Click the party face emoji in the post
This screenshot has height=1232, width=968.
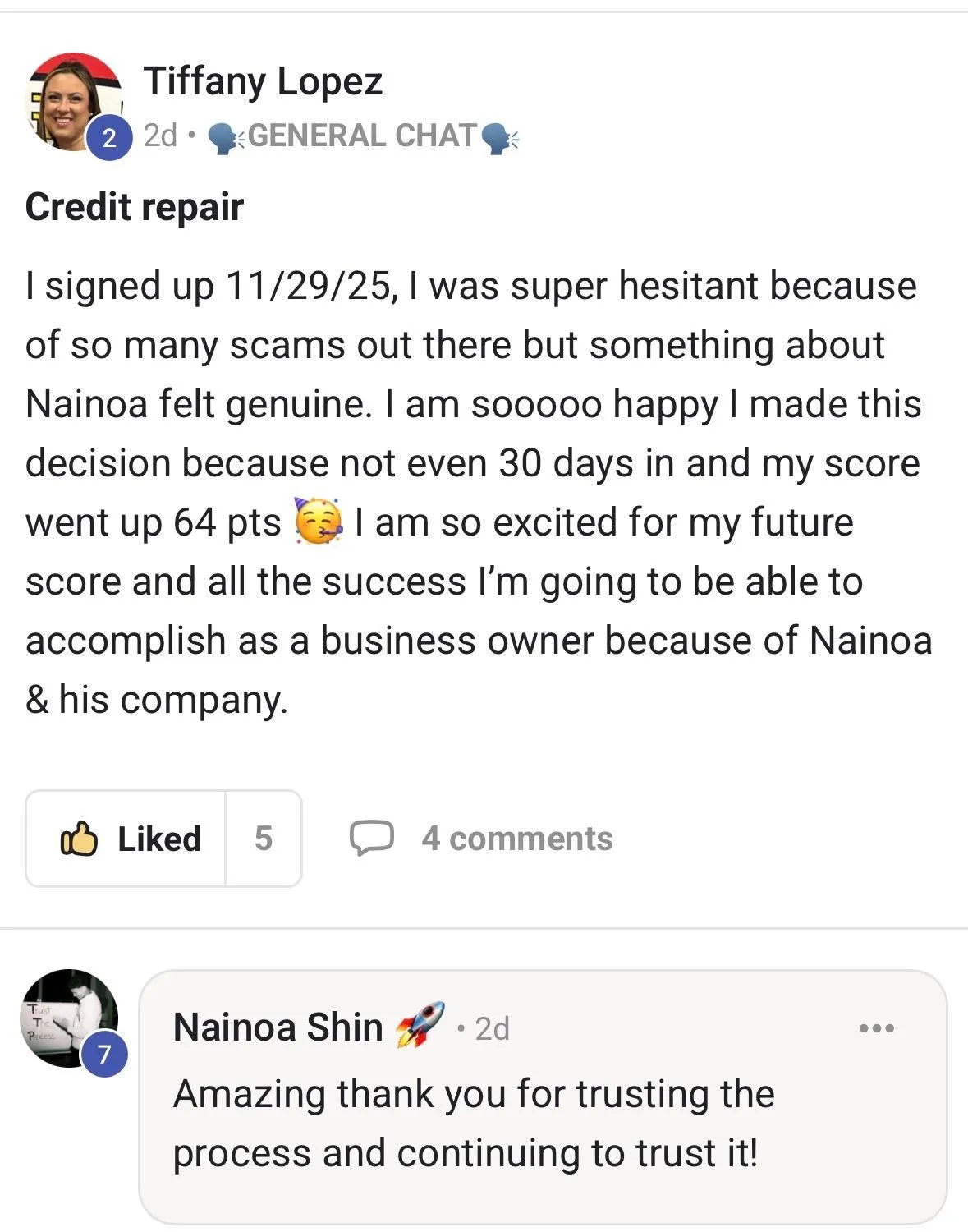320,521
